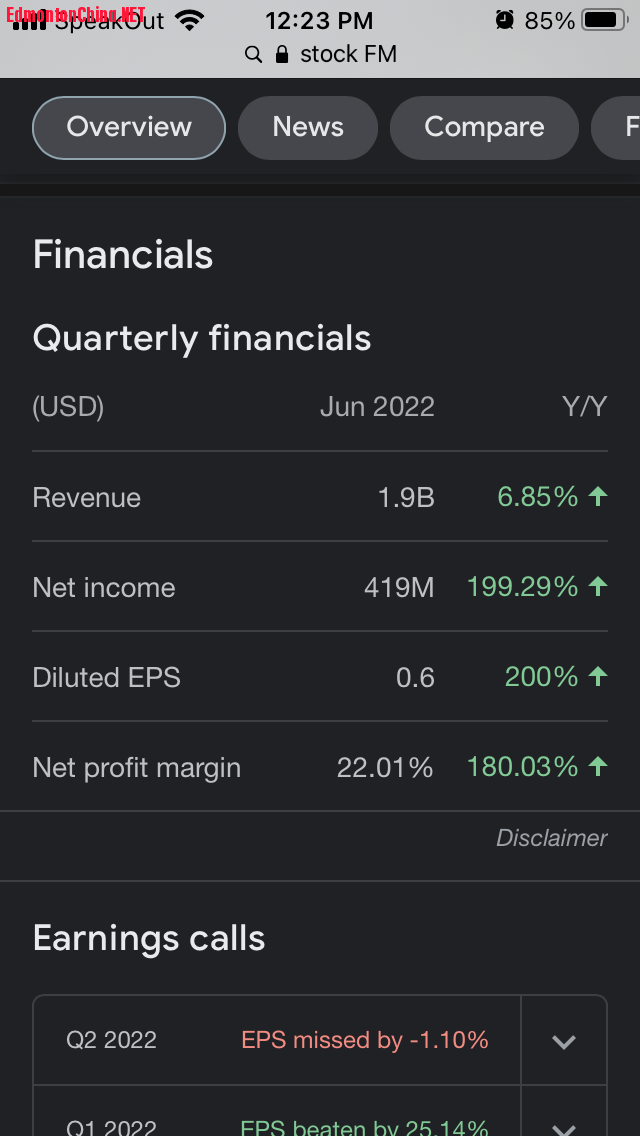This screenshot has width=640, height=1136.
Task: Open the Q2 2022 EPS missed row
Action: point(277,1040)
